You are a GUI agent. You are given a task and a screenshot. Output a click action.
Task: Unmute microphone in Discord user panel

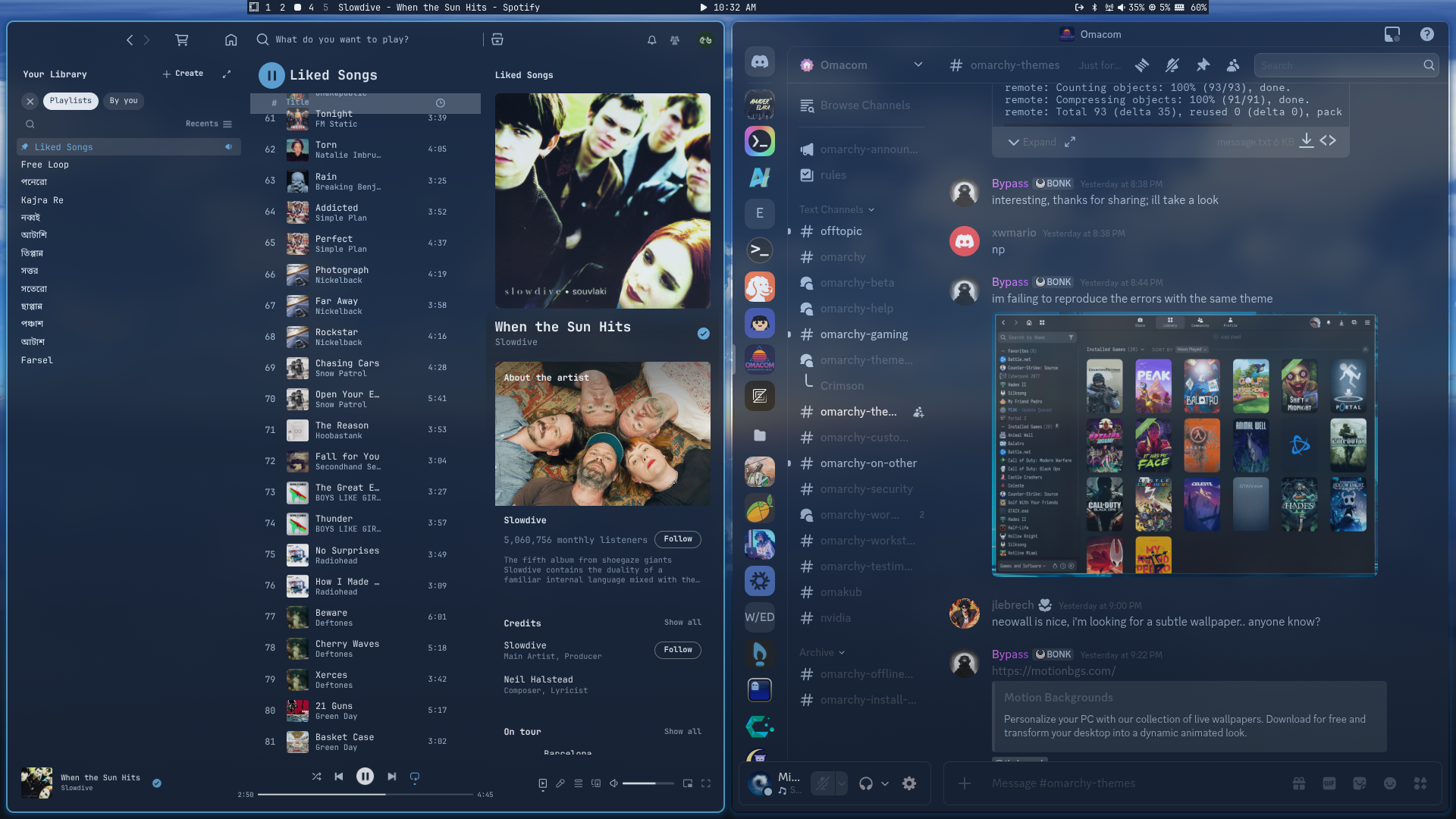pos(822,783)
